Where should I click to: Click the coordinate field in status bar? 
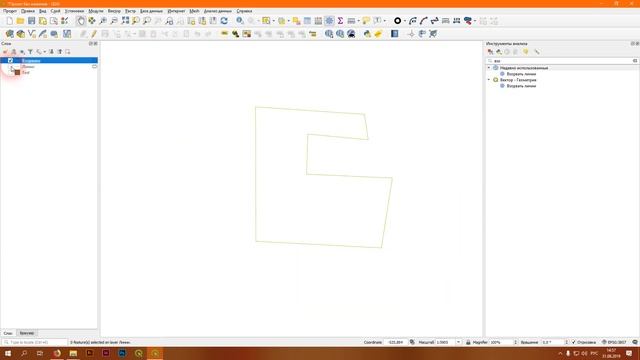(x=395, y=342)
